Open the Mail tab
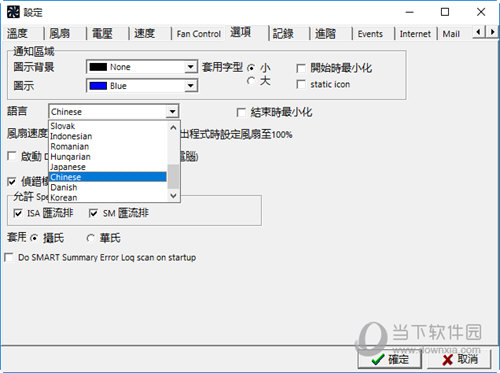This screenshot has width=500, height=373. coord(451,34)
